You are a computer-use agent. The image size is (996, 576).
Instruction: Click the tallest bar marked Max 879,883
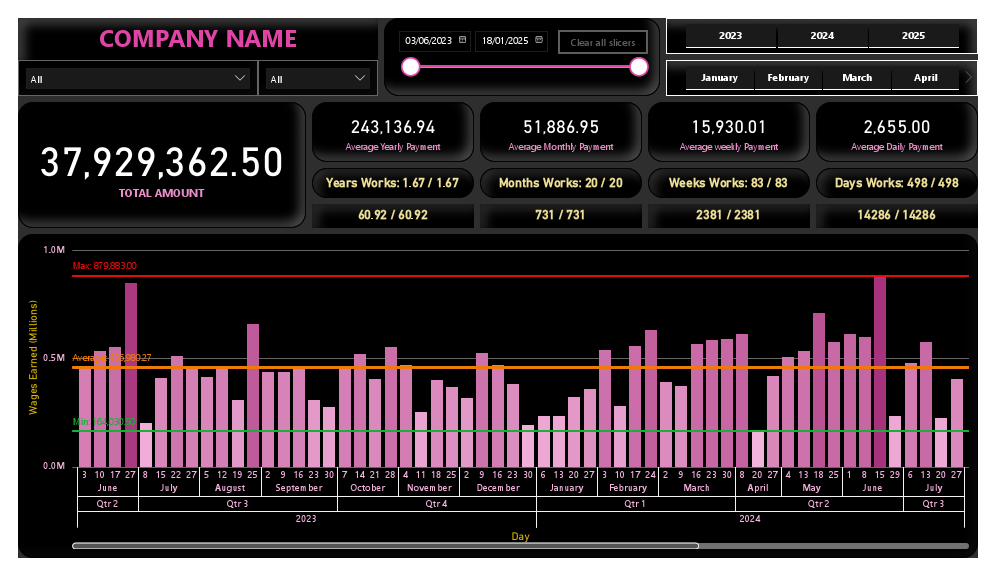(x=881, y=370)
